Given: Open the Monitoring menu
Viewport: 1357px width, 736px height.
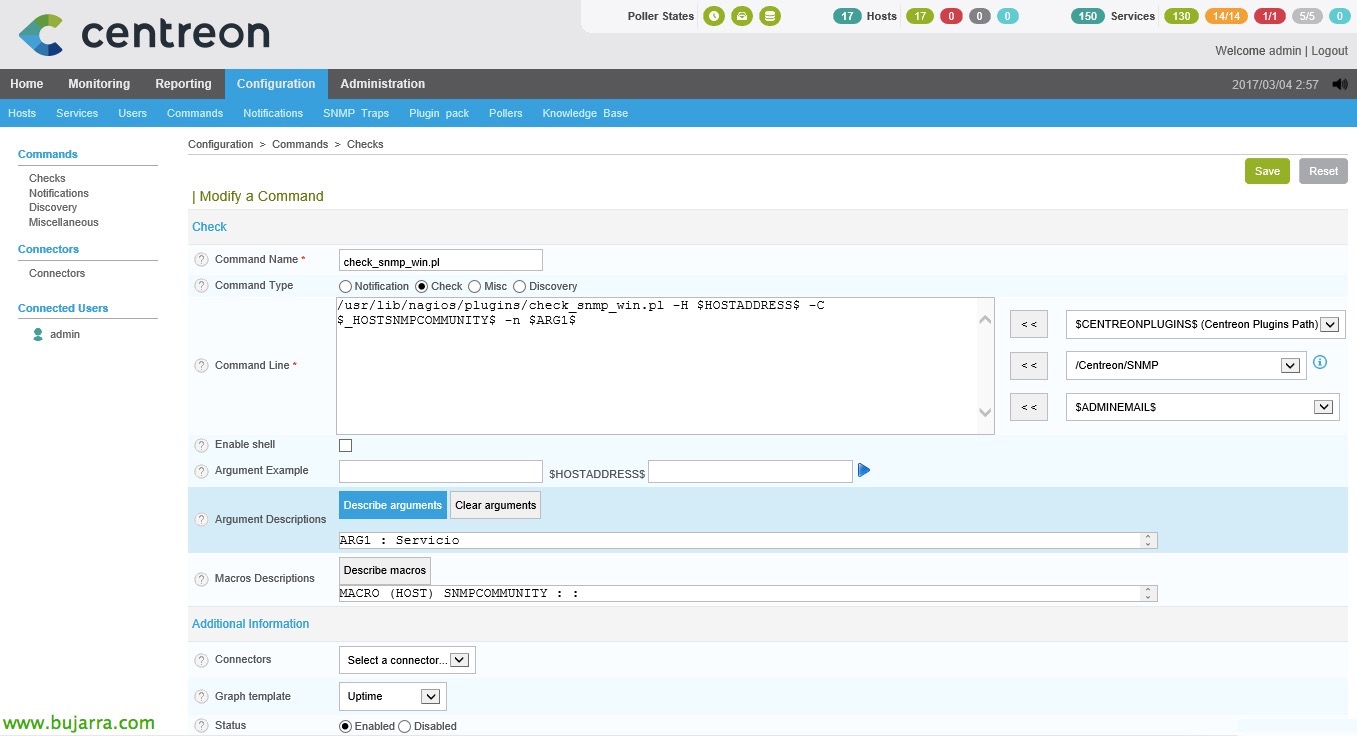Looking at the screenshot, I should point(99,84).
